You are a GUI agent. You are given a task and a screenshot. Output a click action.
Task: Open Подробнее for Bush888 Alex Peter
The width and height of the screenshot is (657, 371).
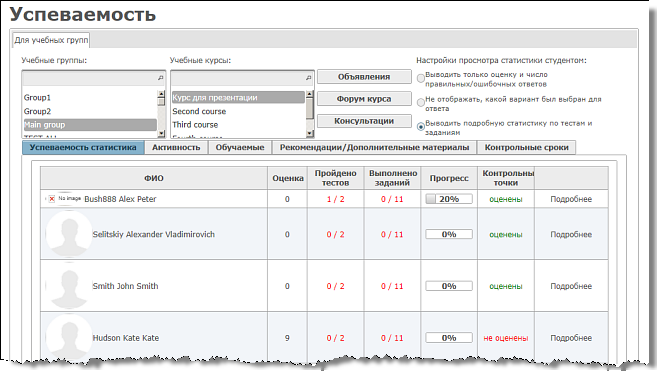click(x=571, y=199)
